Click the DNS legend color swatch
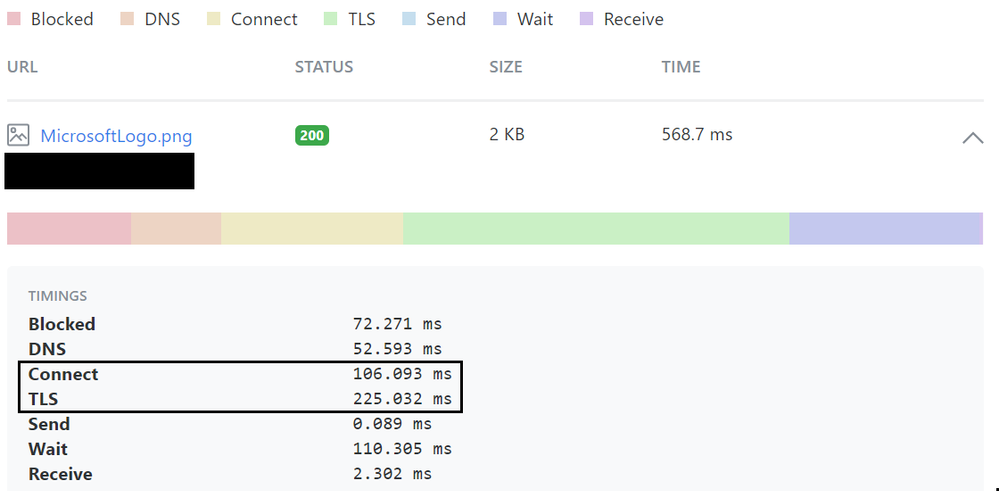Viewport: 999px width, 491px height. [127, 19]
